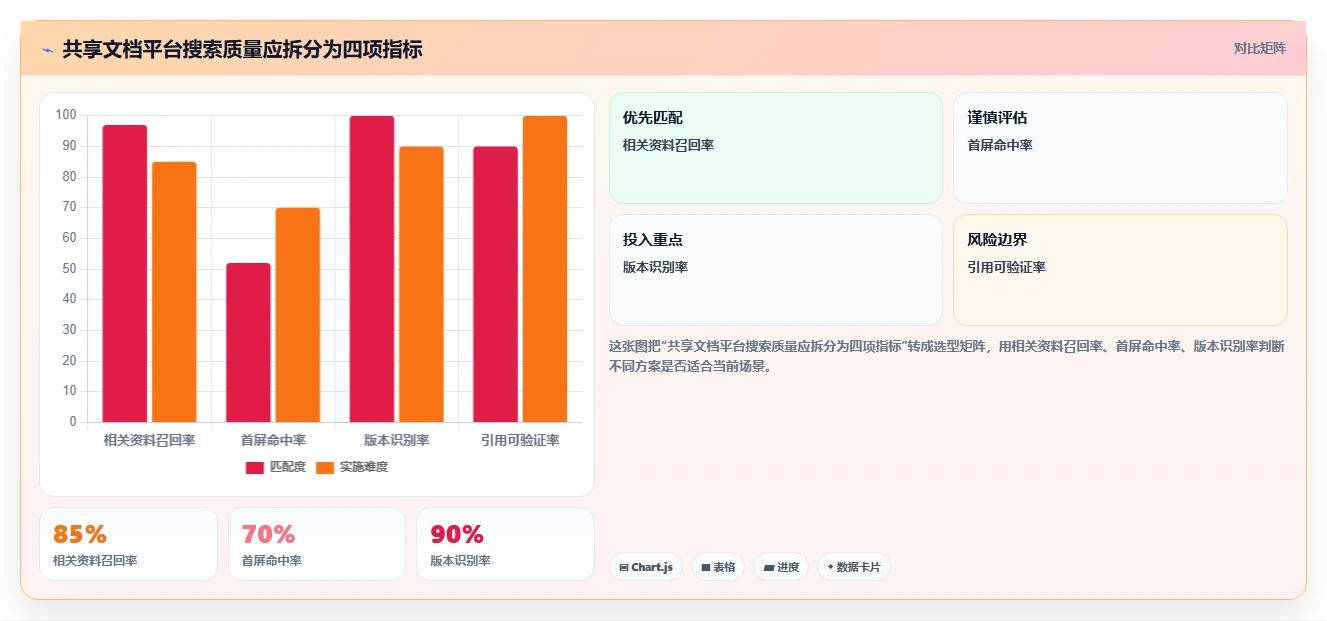Click 相关资料召回率 text in the 优先匹配 card

pos(668,145)
